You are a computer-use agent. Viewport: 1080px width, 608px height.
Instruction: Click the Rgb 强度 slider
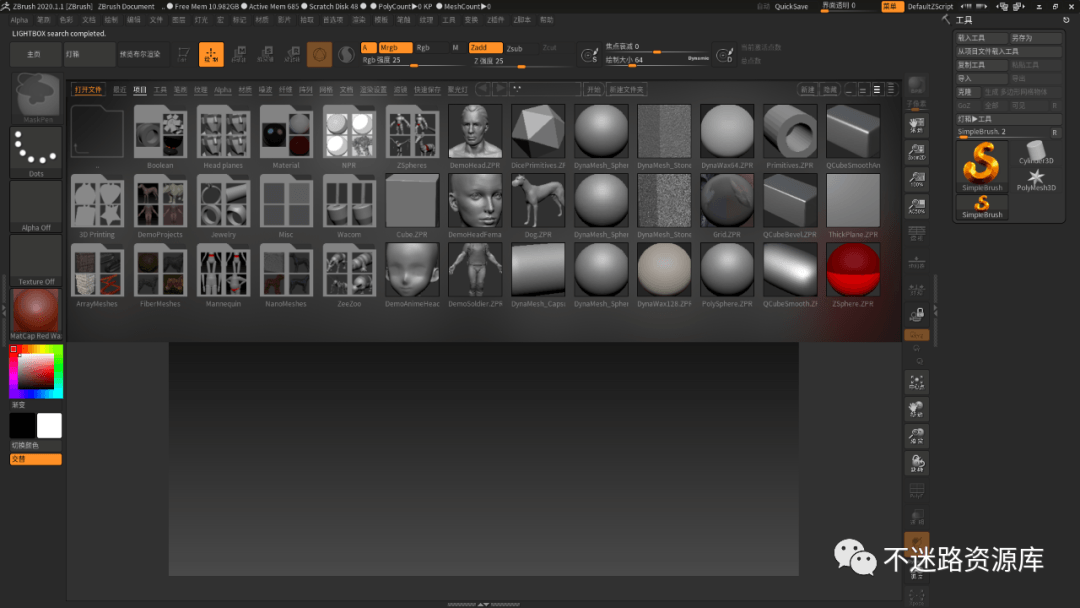412,61
